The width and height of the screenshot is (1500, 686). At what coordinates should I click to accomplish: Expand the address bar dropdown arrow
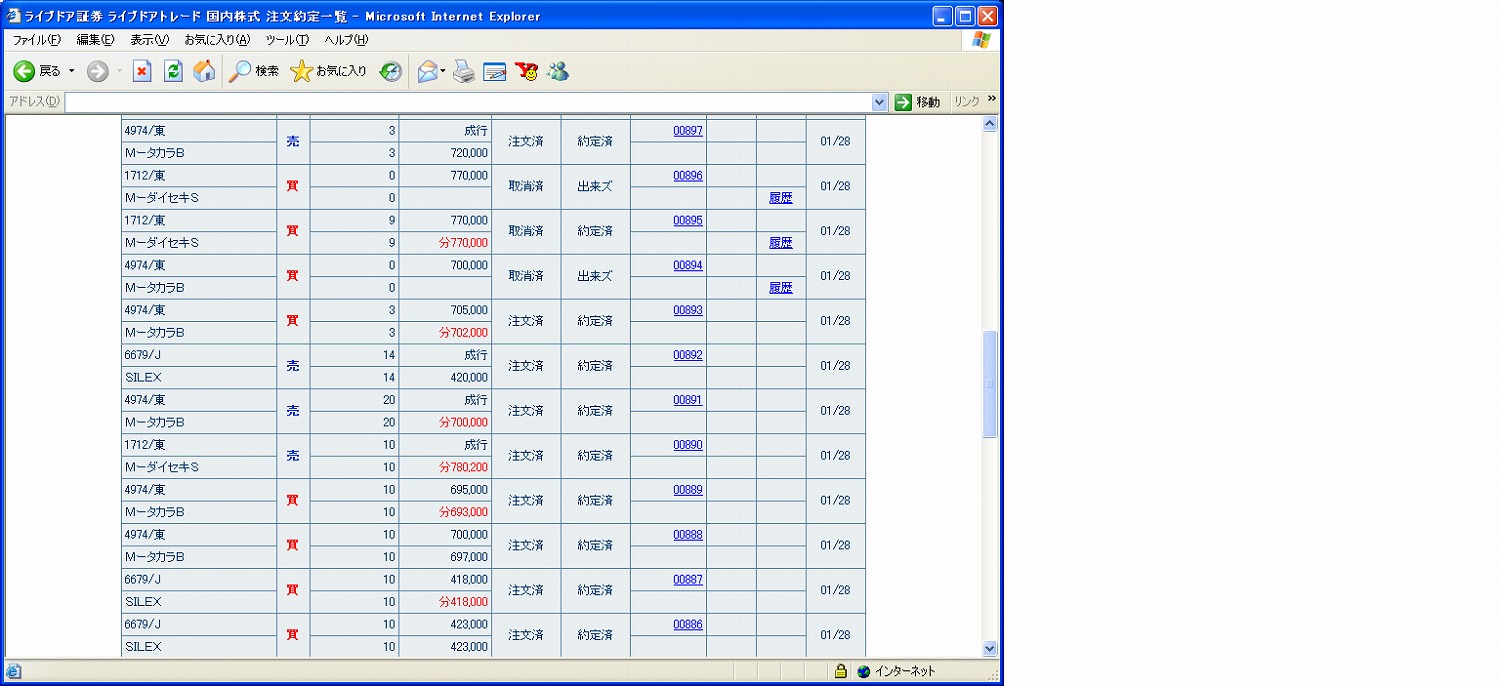(x=880, y=102)
